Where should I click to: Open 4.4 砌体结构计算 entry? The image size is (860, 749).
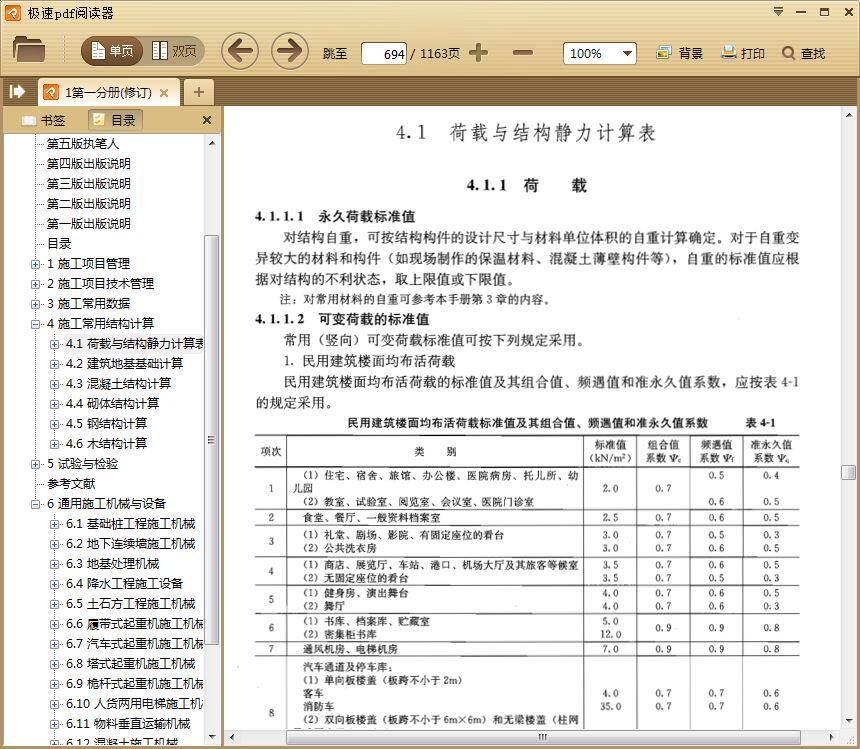(112, 404)
